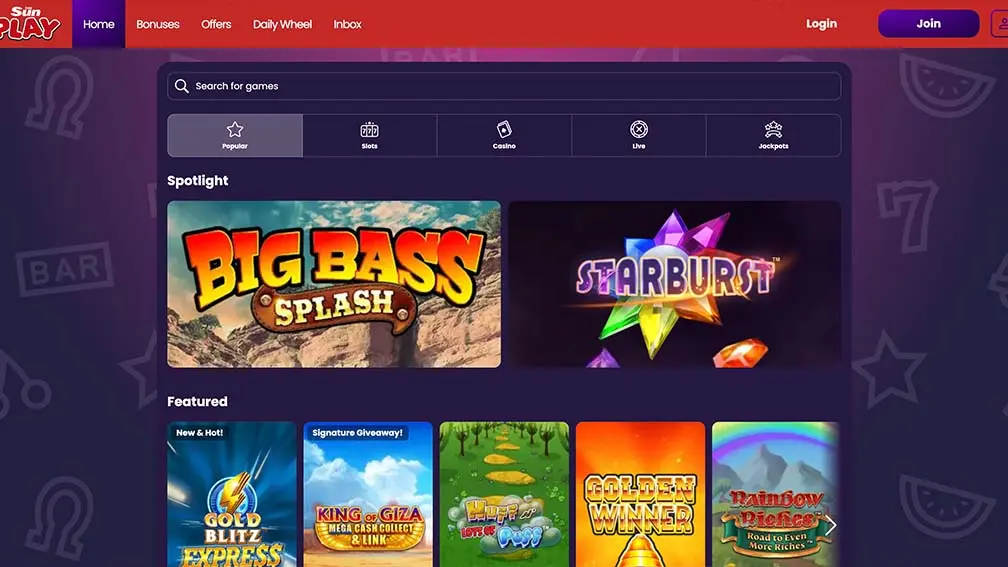This screenshot has height=567, width=1008.
Task: Select the Slots category tab
Action: (x=369, y=136)
